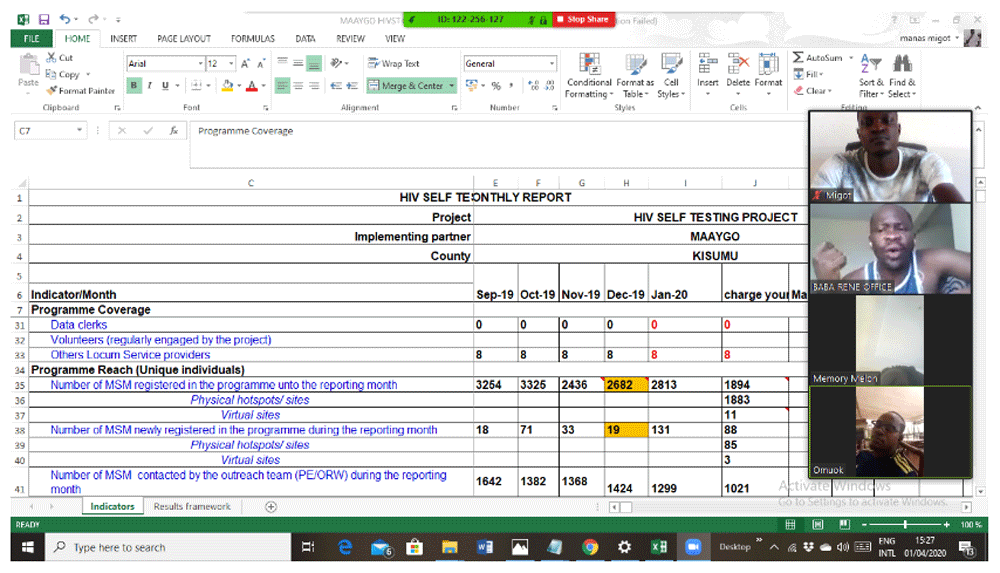
Task: Click the Format Painter tool
Action: pyautogui.click(x=81, y=90)
